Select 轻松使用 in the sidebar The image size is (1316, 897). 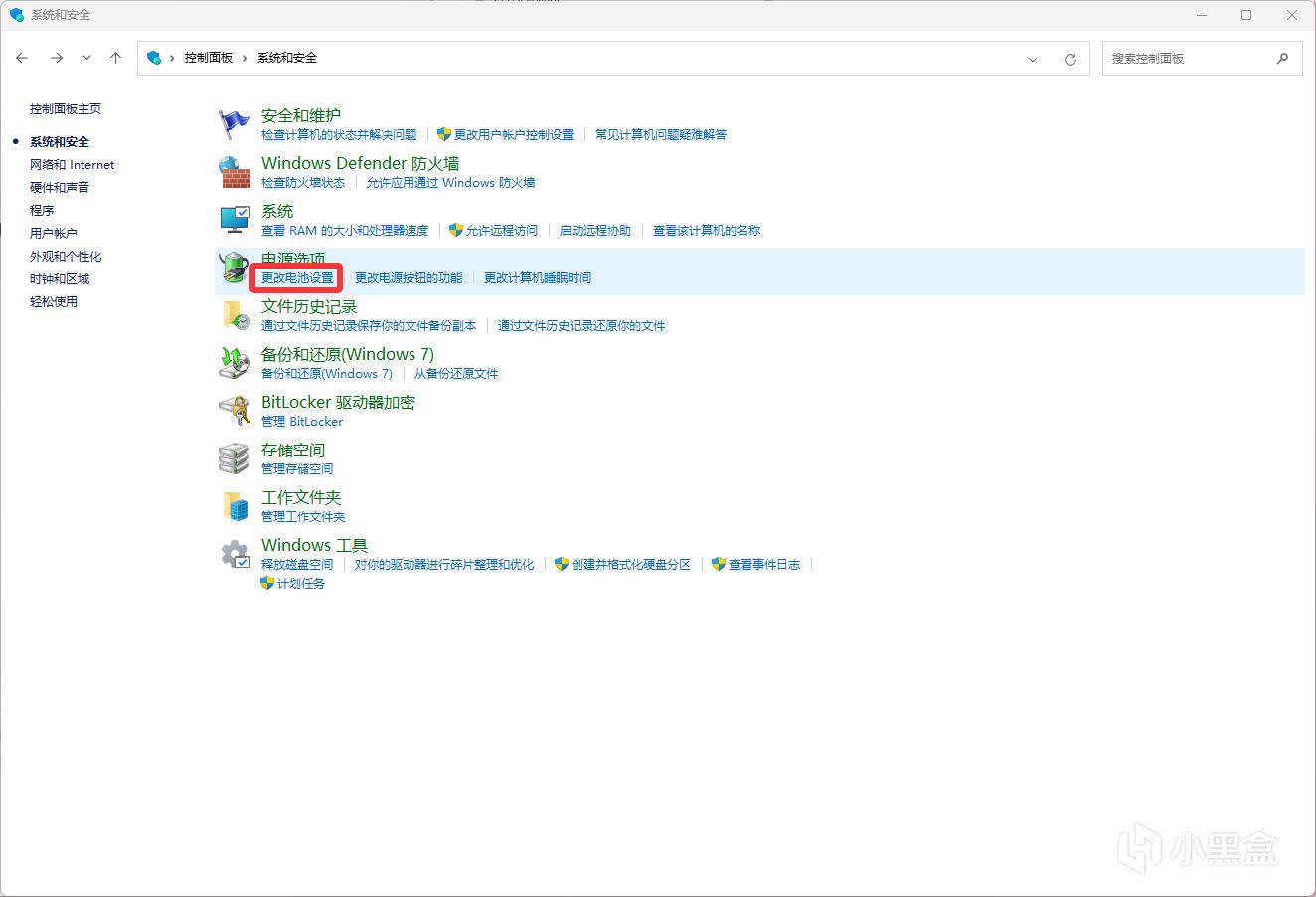[54, 302]
